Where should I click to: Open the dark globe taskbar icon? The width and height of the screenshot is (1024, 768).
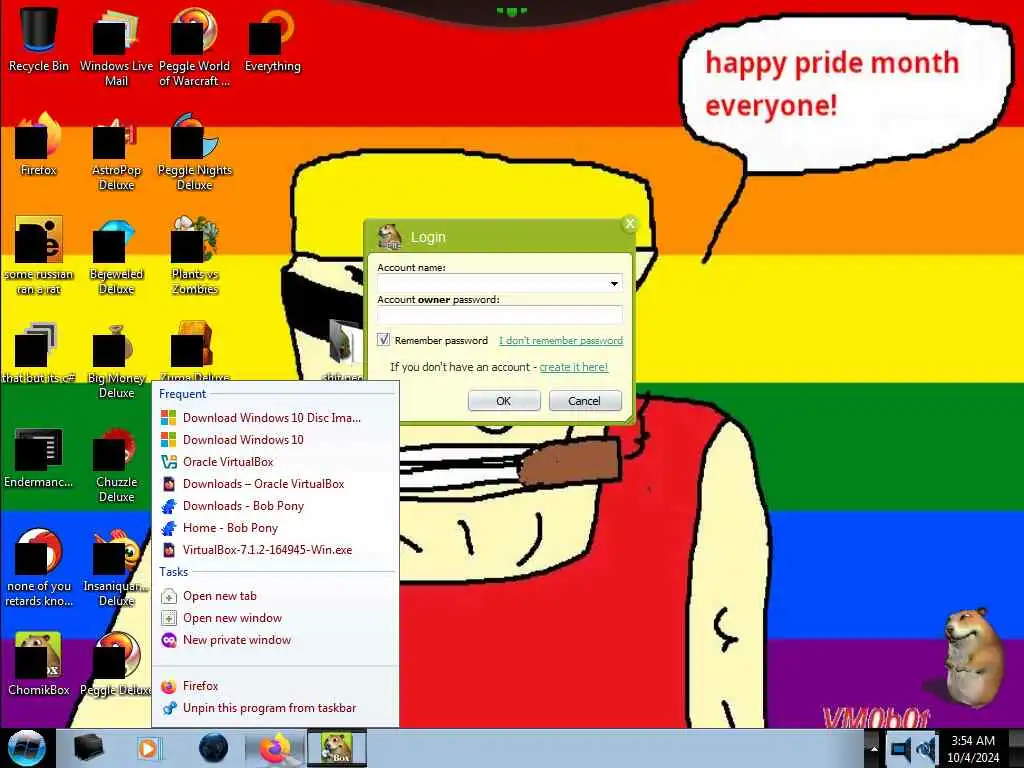pos(214,748)
